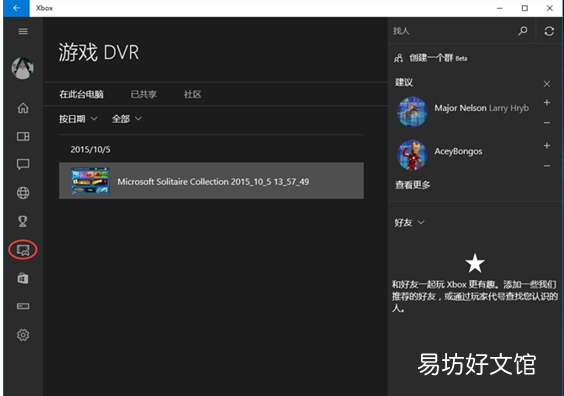This screenshot has width=564, height=396.
Task: Click the AceyBongos name
Action: click(x=458, y=151)
